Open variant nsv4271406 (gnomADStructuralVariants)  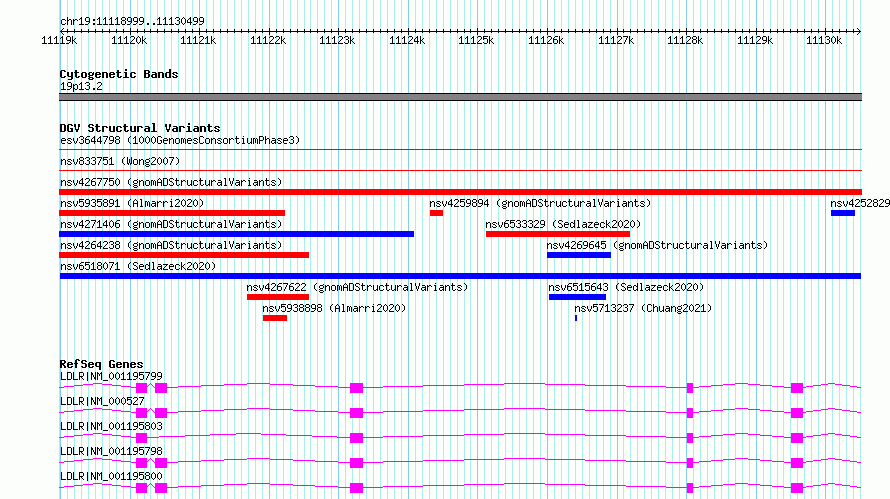click(171, 224)
